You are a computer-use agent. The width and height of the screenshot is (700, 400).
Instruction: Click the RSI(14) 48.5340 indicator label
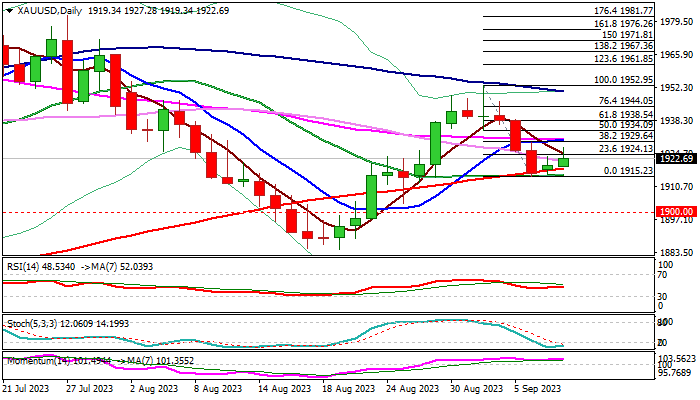(x=41, y=267)
